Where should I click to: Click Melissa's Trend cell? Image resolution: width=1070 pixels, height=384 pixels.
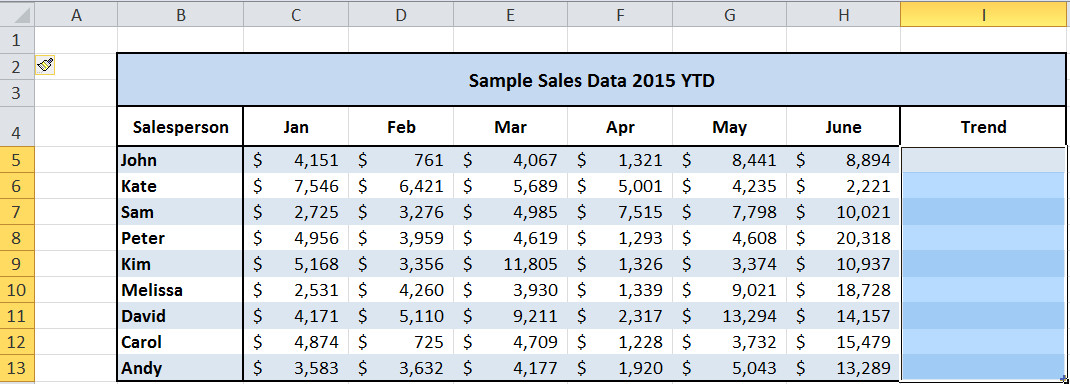[983, 291]
